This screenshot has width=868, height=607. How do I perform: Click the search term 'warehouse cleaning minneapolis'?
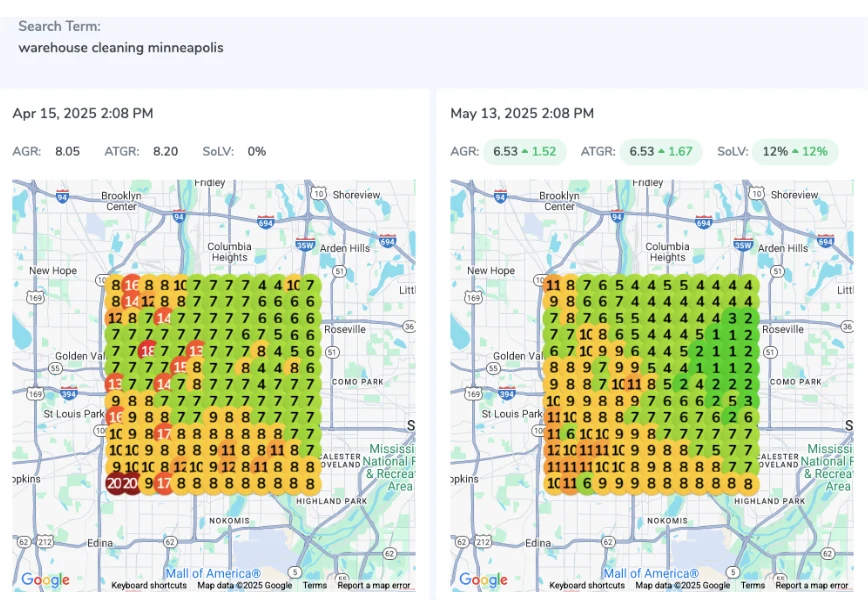(121, 47)
